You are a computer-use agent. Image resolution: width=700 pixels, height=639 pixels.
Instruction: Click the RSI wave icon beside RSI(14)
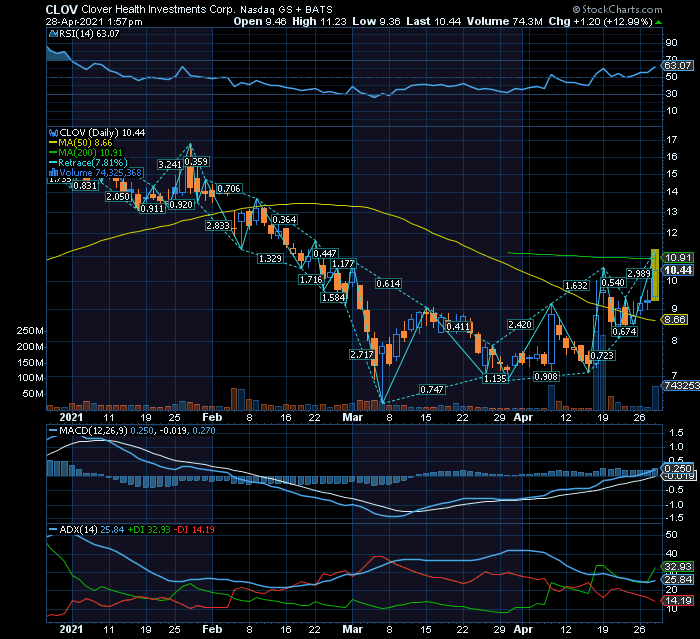54,34
